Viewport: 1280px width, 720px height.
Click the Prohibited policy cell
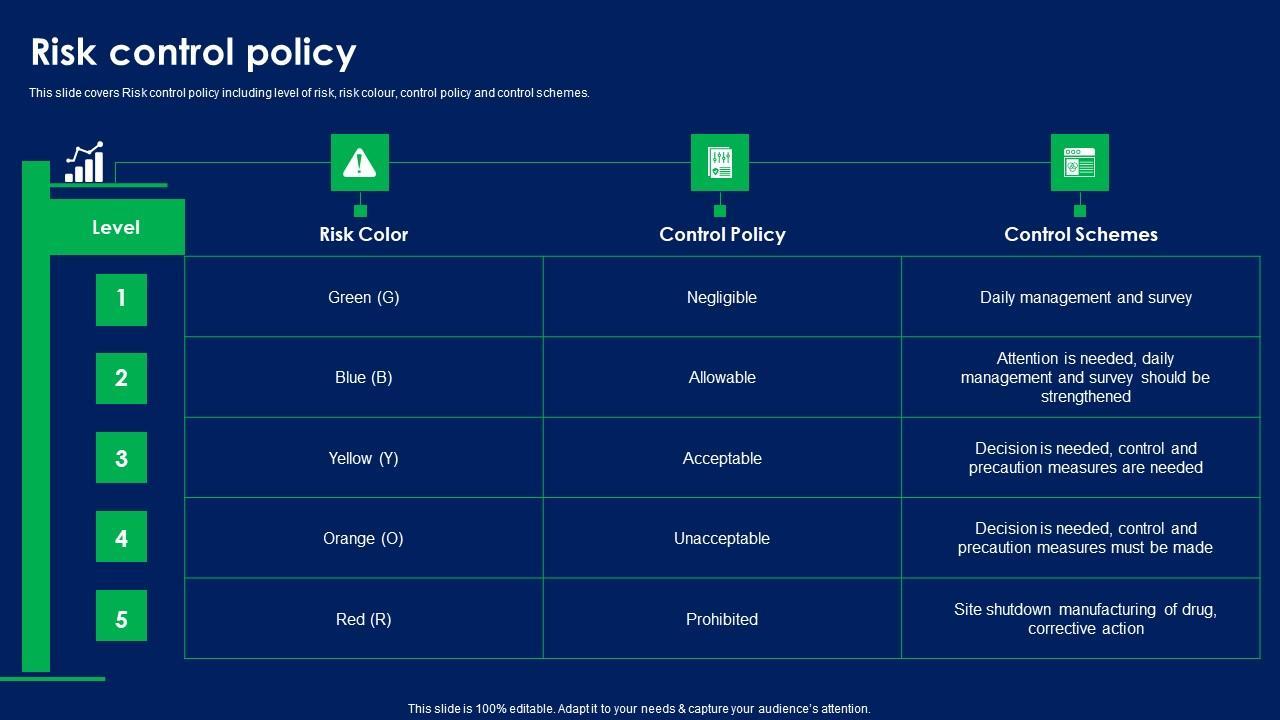722,619
